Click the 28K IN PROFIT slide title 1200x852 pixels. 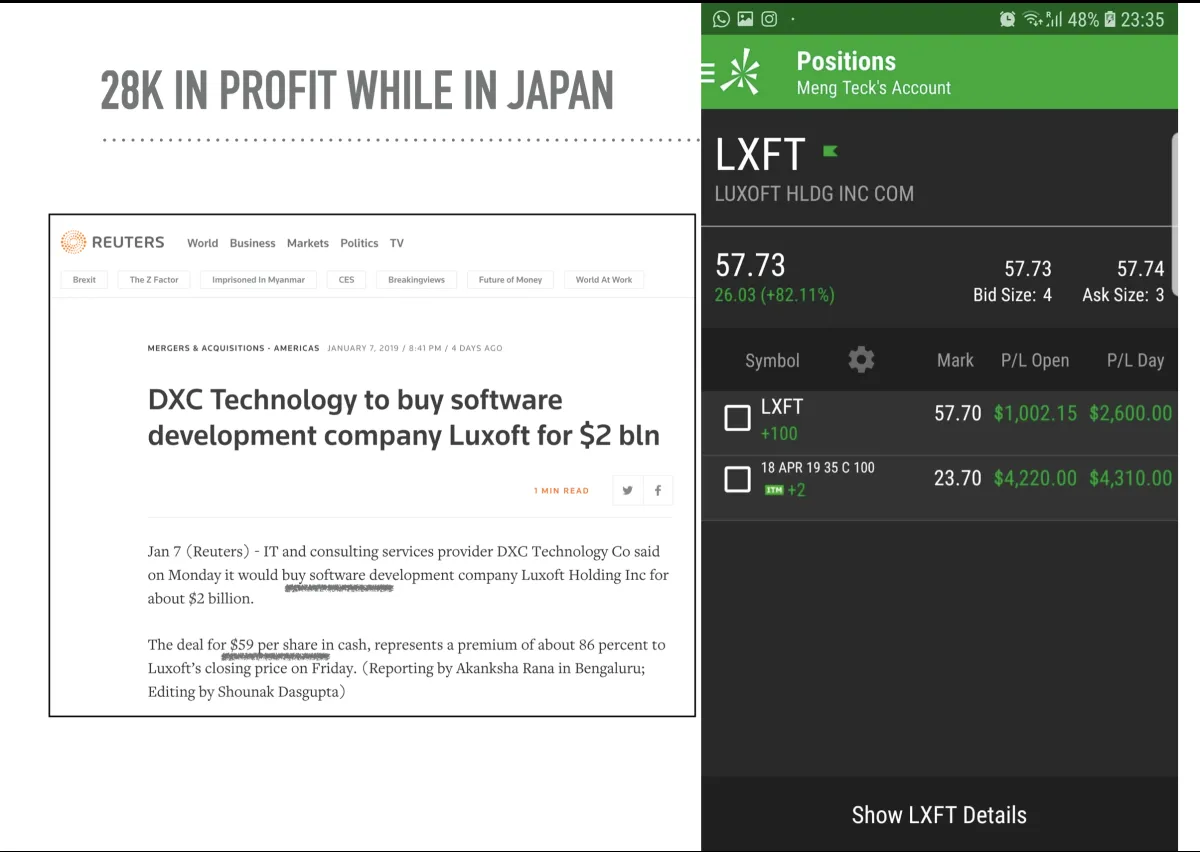(357, 90)
